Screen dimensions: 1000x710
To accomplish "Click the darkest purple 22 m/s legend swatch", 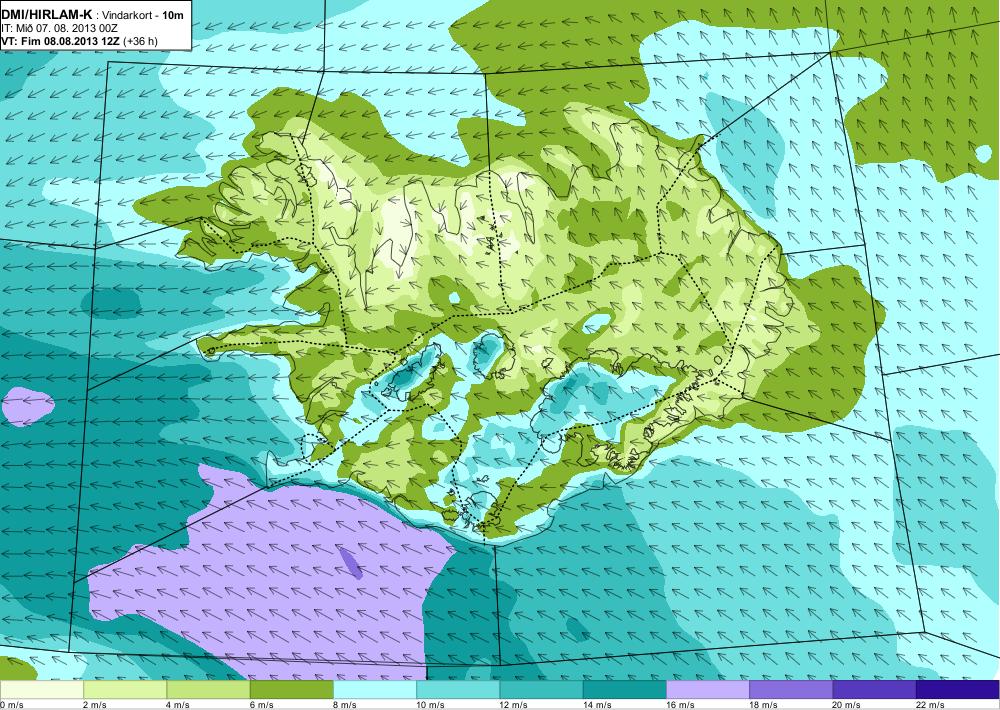I will 958,690.
